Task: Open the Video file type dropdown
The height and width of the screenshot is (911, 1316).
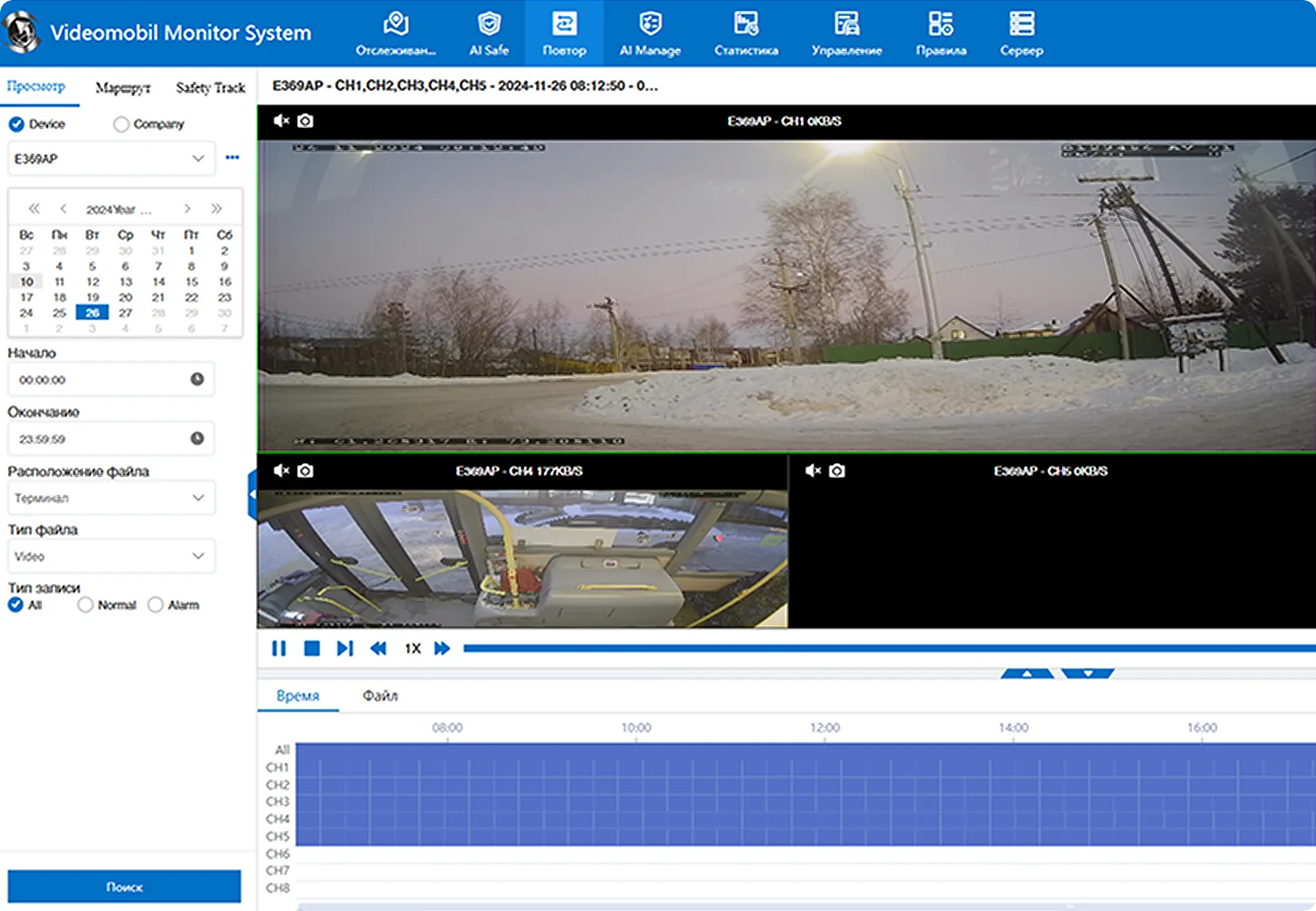Action: 111,556
